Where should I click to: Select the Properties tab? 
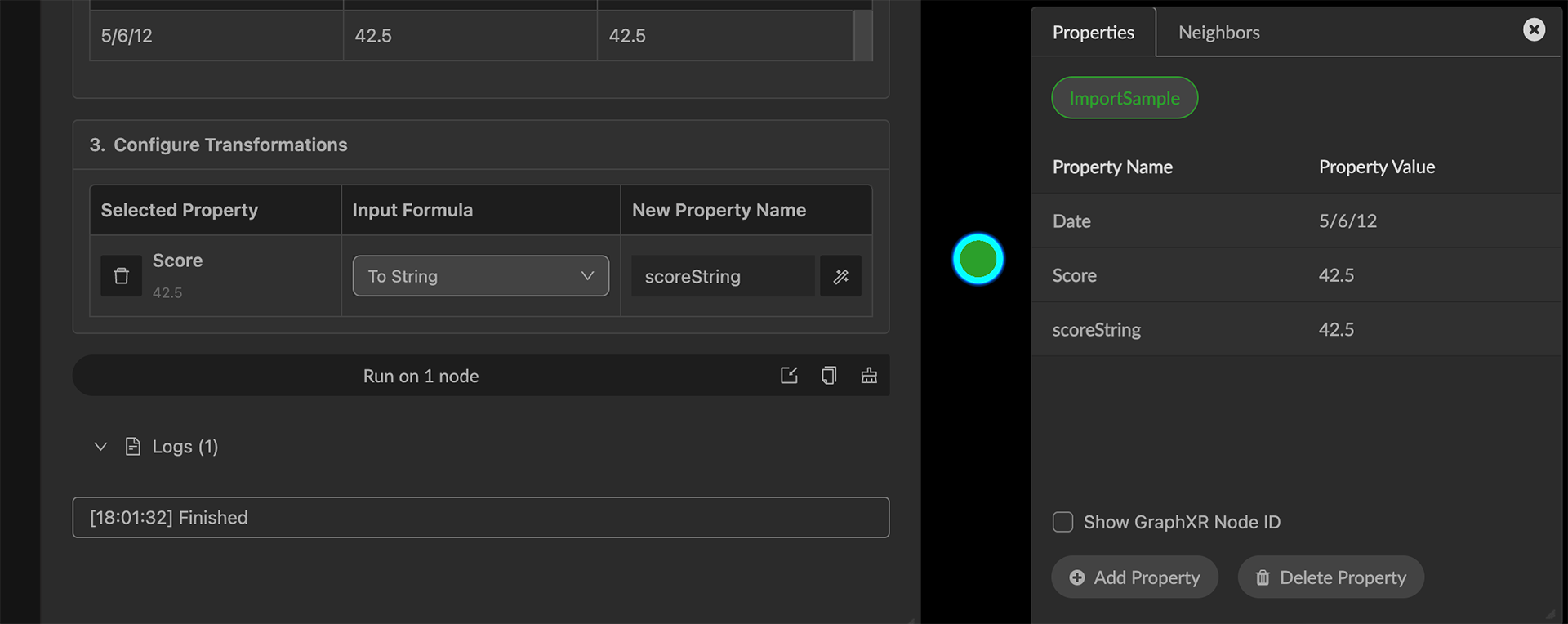[x=1093, y=33]
